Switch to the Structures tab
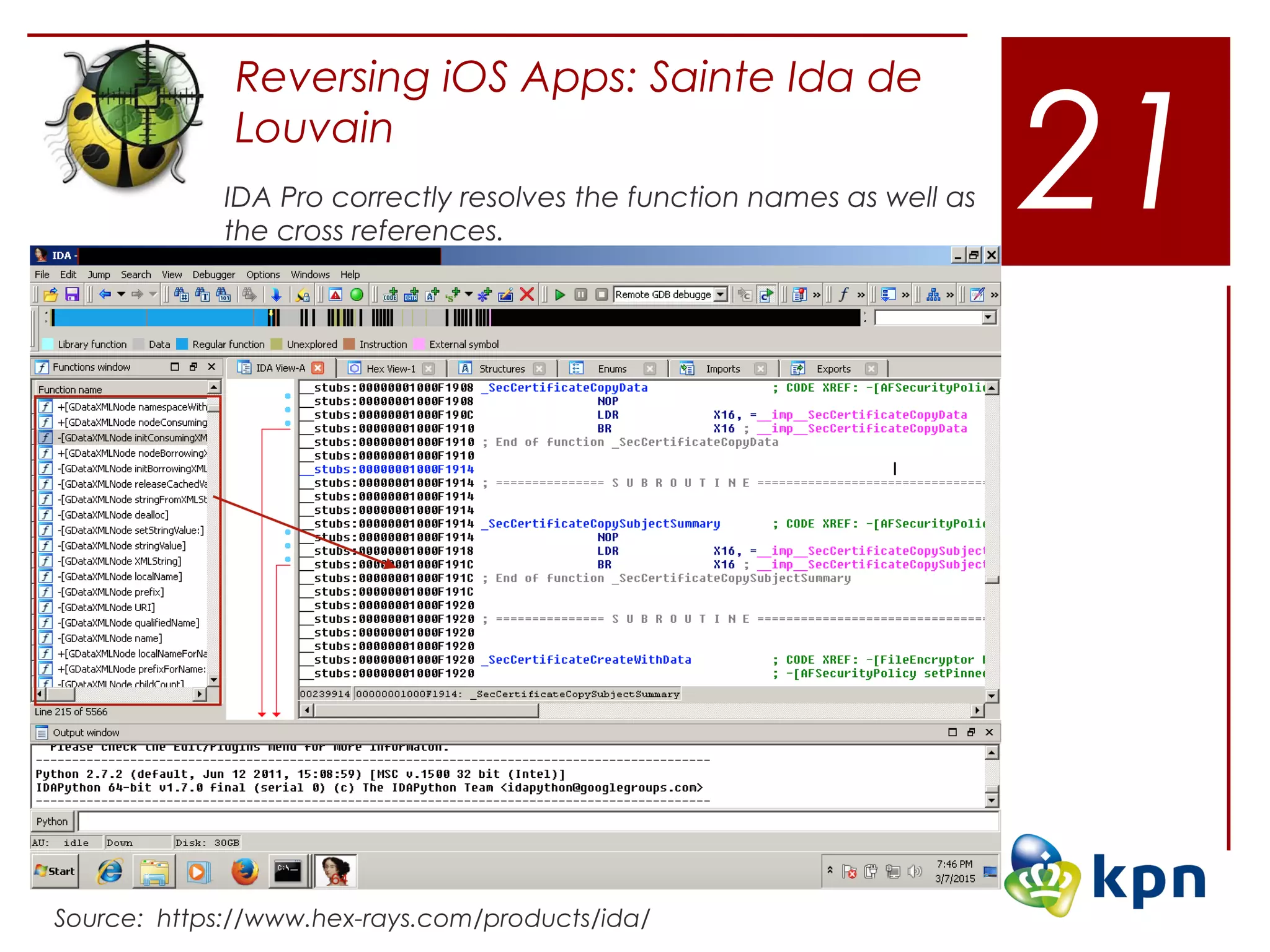This screenshot has width=1270, height=952. pos(502,369)
